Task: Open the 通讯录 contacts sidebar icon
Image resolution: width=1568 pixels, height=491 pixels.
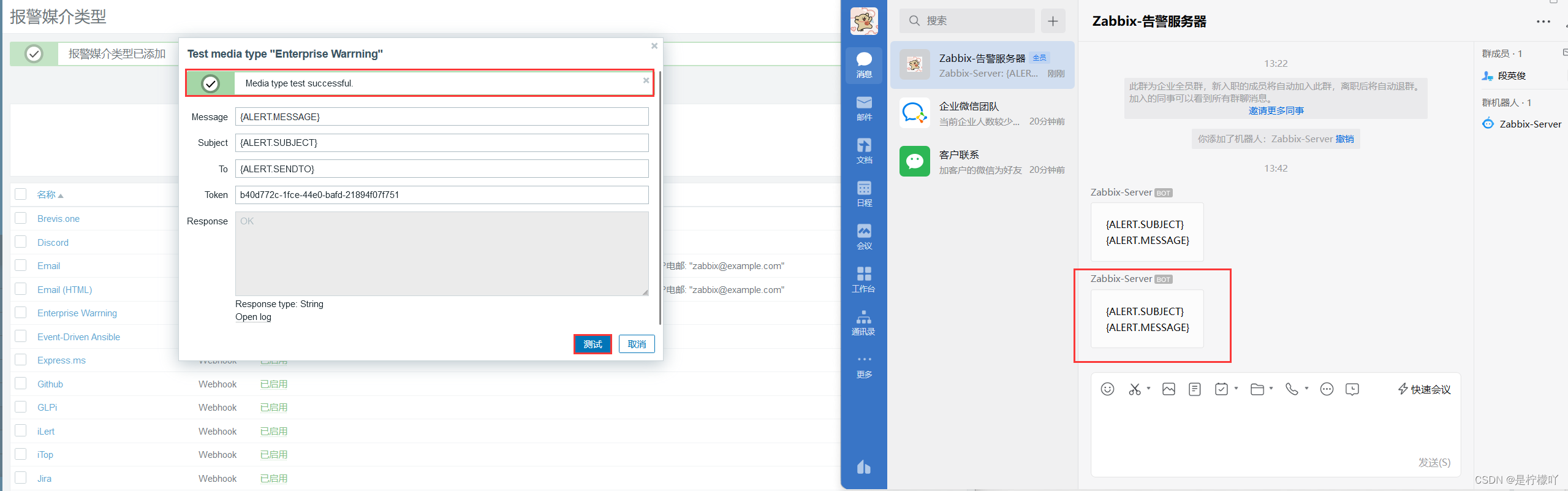Action: 864,322
